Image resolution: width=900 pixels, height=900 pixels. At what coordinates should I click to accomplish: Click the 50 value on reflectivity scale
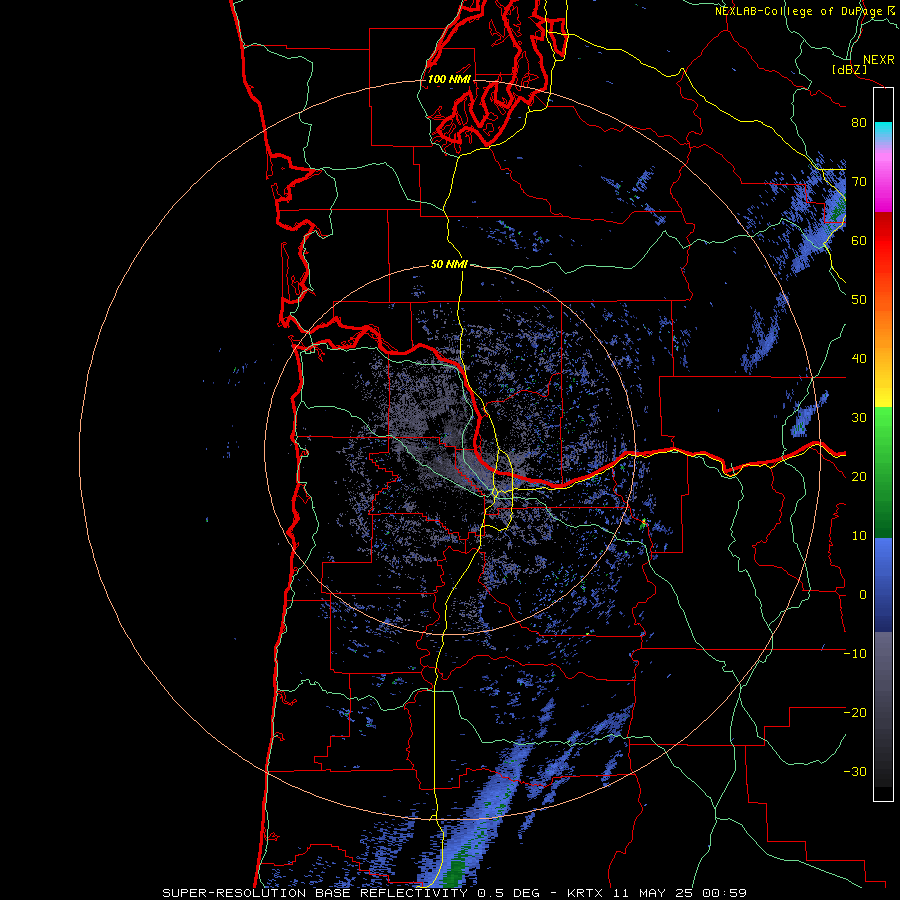[859, 300]
